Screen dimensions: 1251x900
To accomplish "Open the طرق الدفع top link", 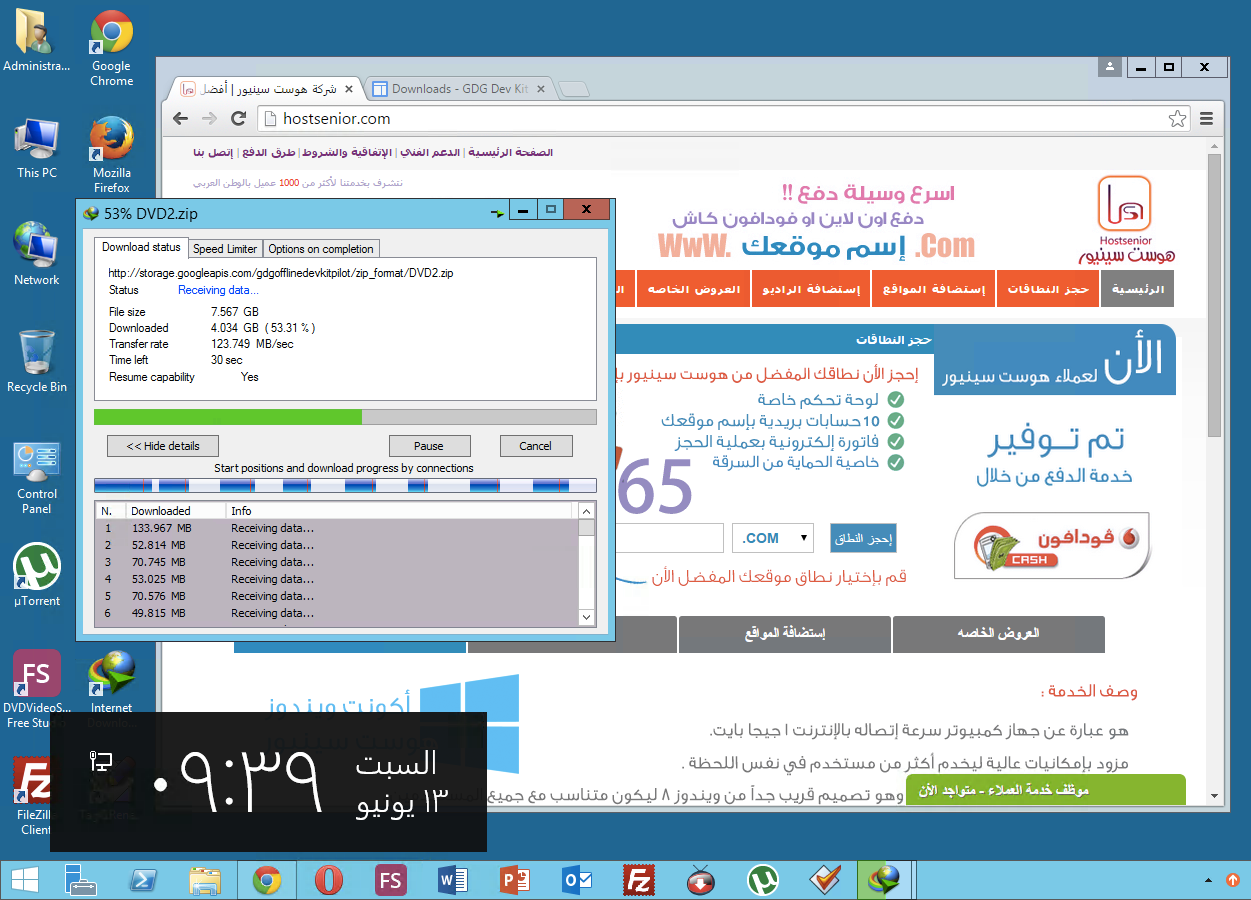I will click(x=270, y=153).
